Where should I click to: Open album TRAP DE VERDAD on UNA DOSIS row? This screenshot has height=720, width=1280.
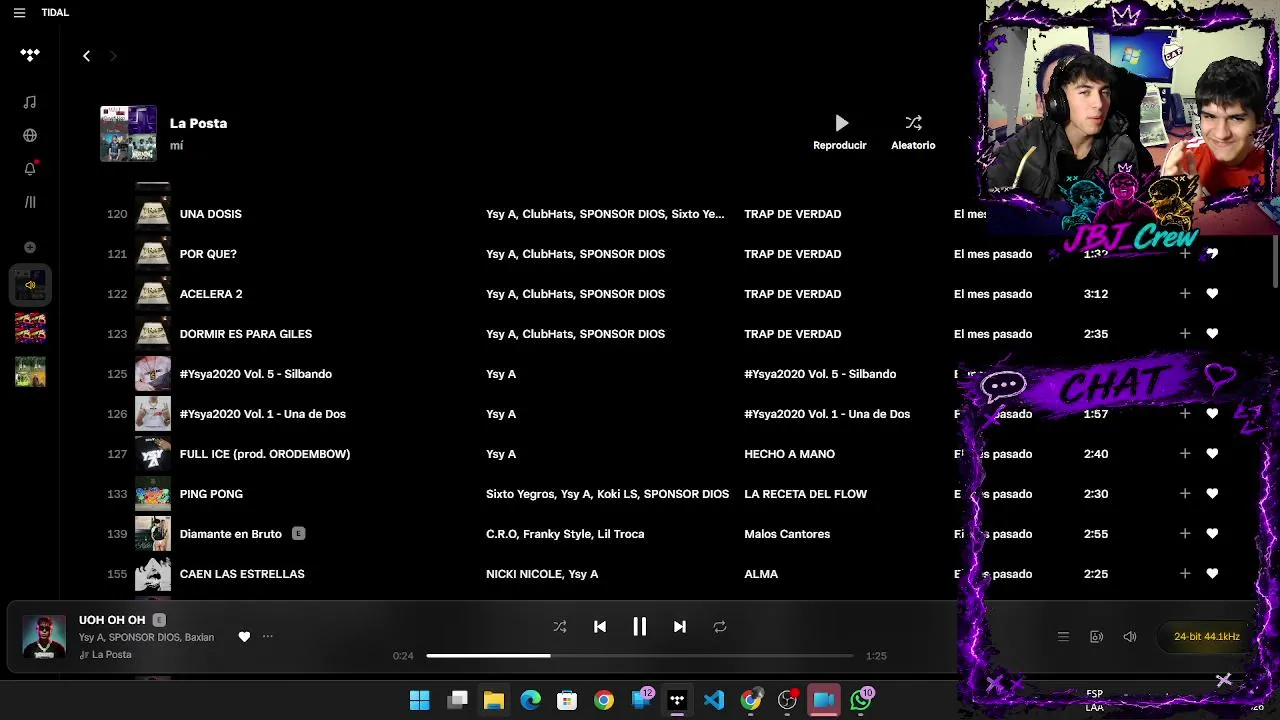point(793,214)
